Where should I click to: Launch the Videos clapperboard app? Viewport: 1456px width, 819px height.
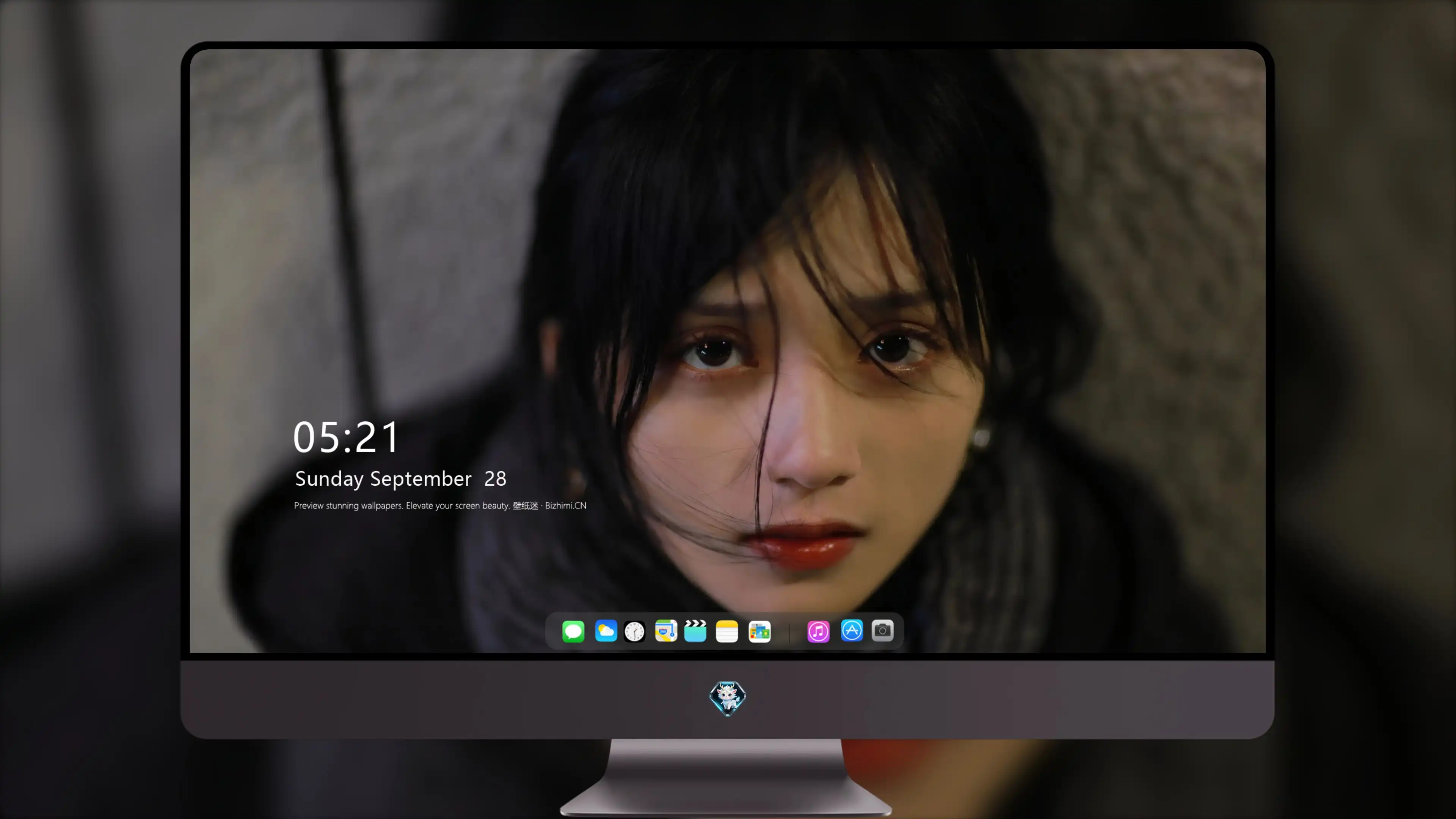695,631
